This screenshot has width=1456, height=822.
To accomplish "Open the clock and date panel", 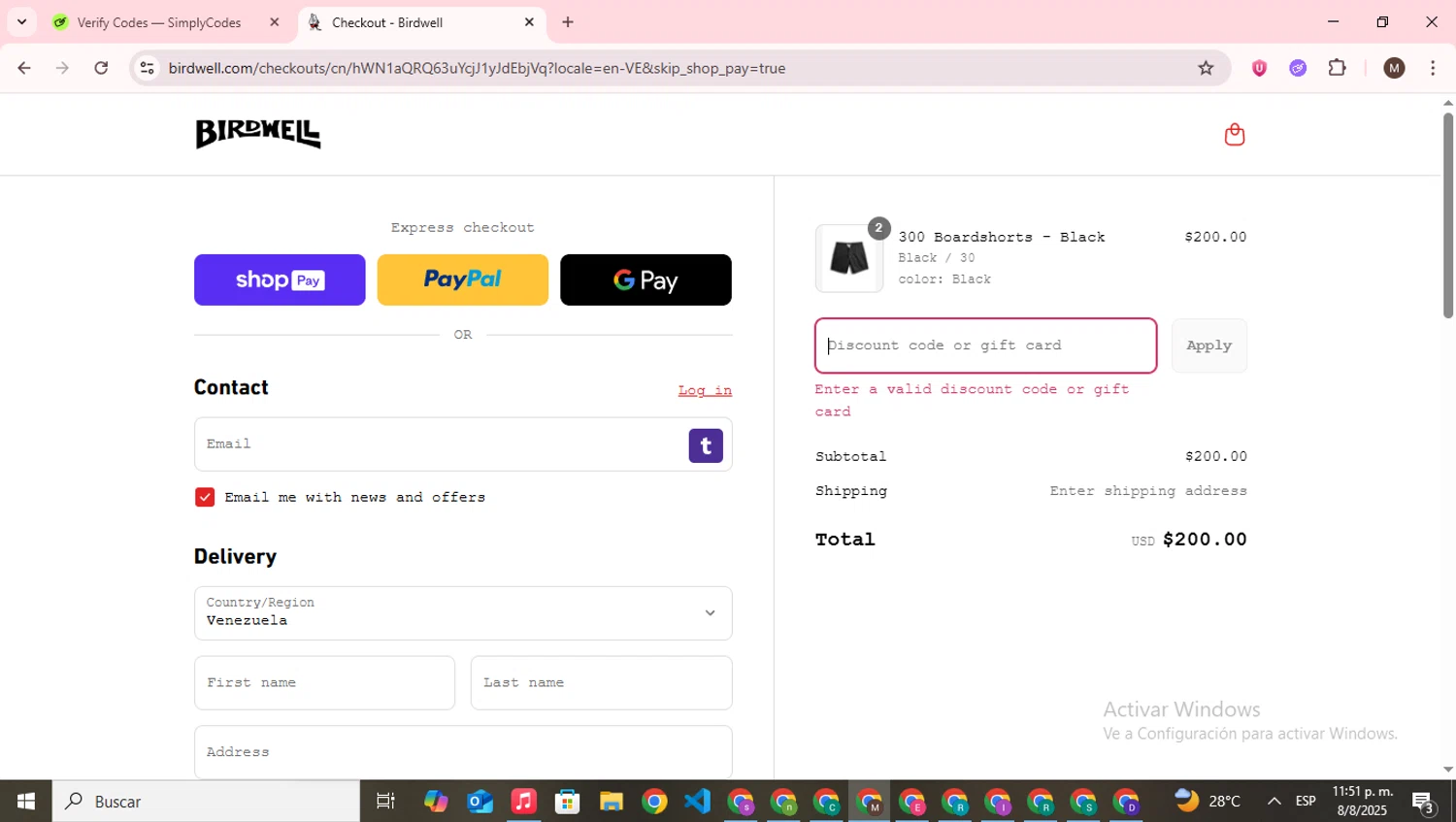I will click(x=1363, y=802).
